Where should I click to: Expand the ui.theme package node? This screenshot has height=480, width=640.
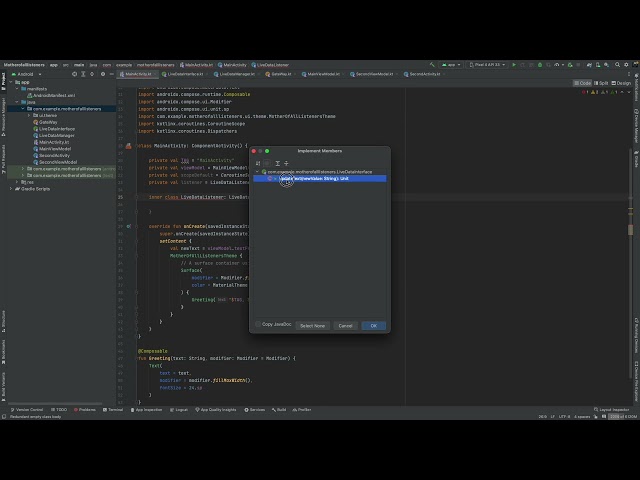click(x=29, y=116)
